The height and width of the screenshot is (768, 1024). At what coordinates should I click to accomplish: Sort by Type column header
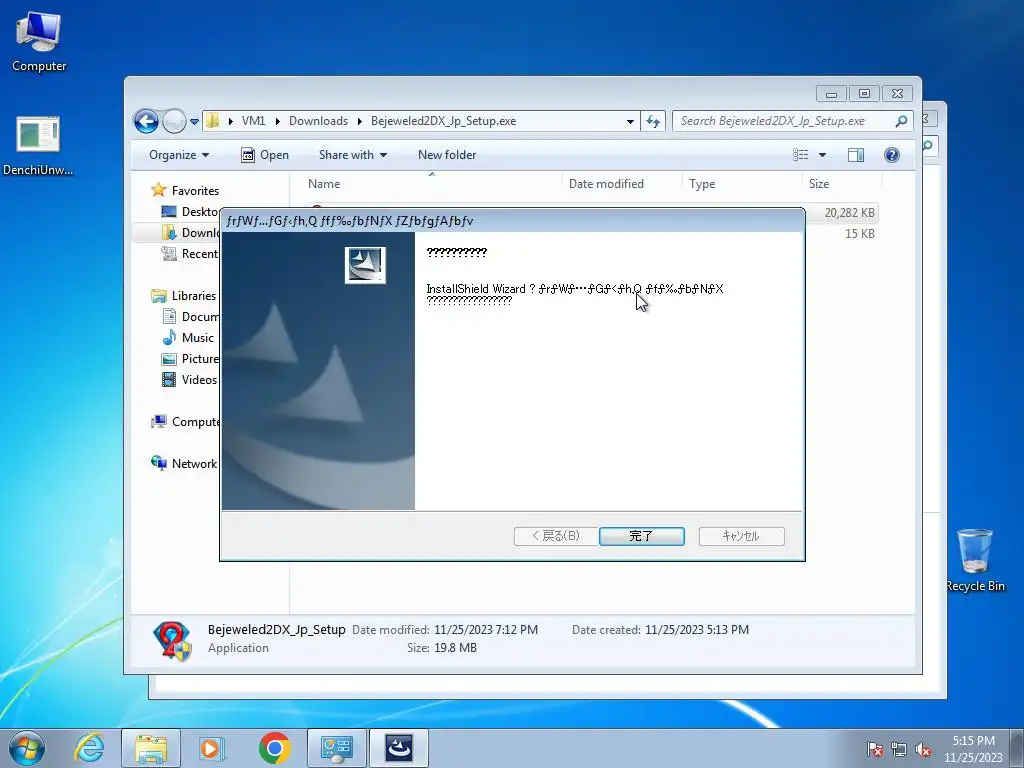pos(742,184)
